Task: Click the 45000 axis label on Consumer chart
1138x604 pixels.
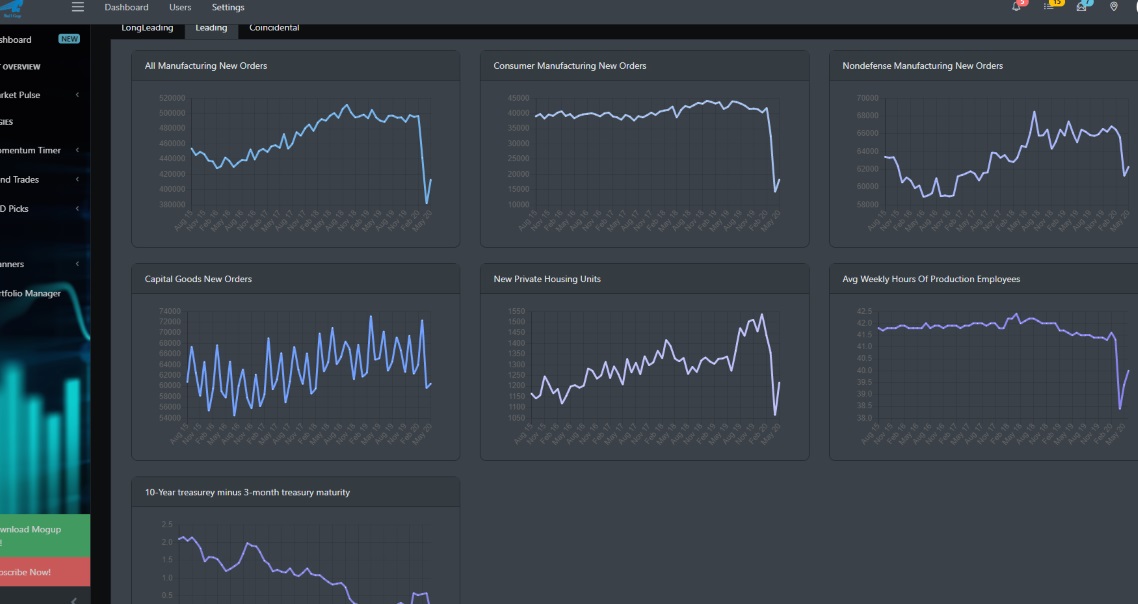Action: click(518, 98)
